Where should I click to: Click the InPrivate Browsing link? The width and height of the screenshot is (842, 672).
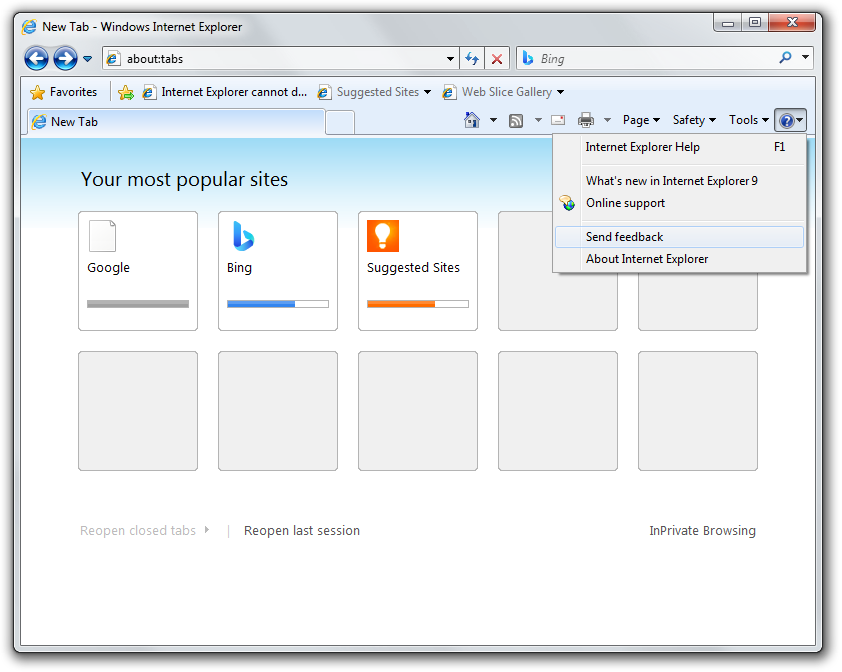coord(702,531)
